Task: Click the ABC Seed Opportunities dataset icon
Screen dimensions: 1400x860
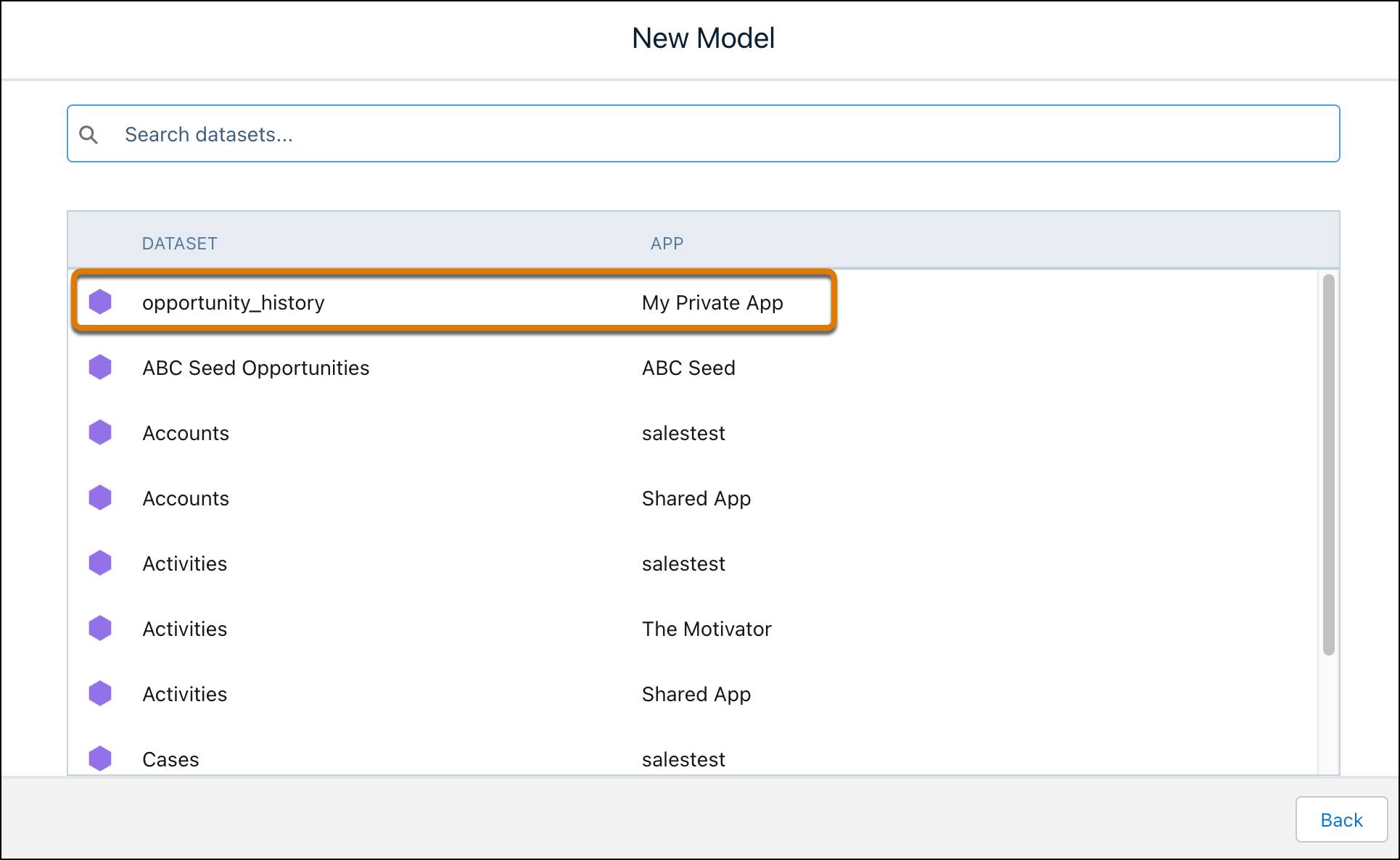Action: [x=100, y=367]
